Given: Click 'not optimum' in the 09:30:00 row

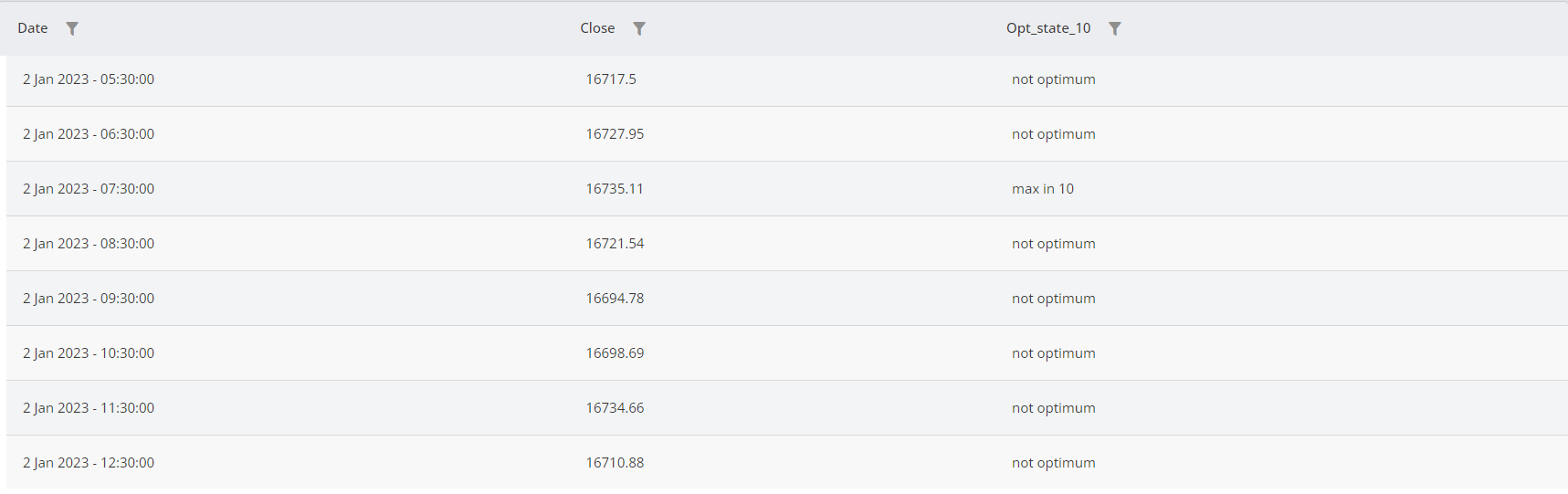Looking at the screenshot, I should click(1053, 299).
